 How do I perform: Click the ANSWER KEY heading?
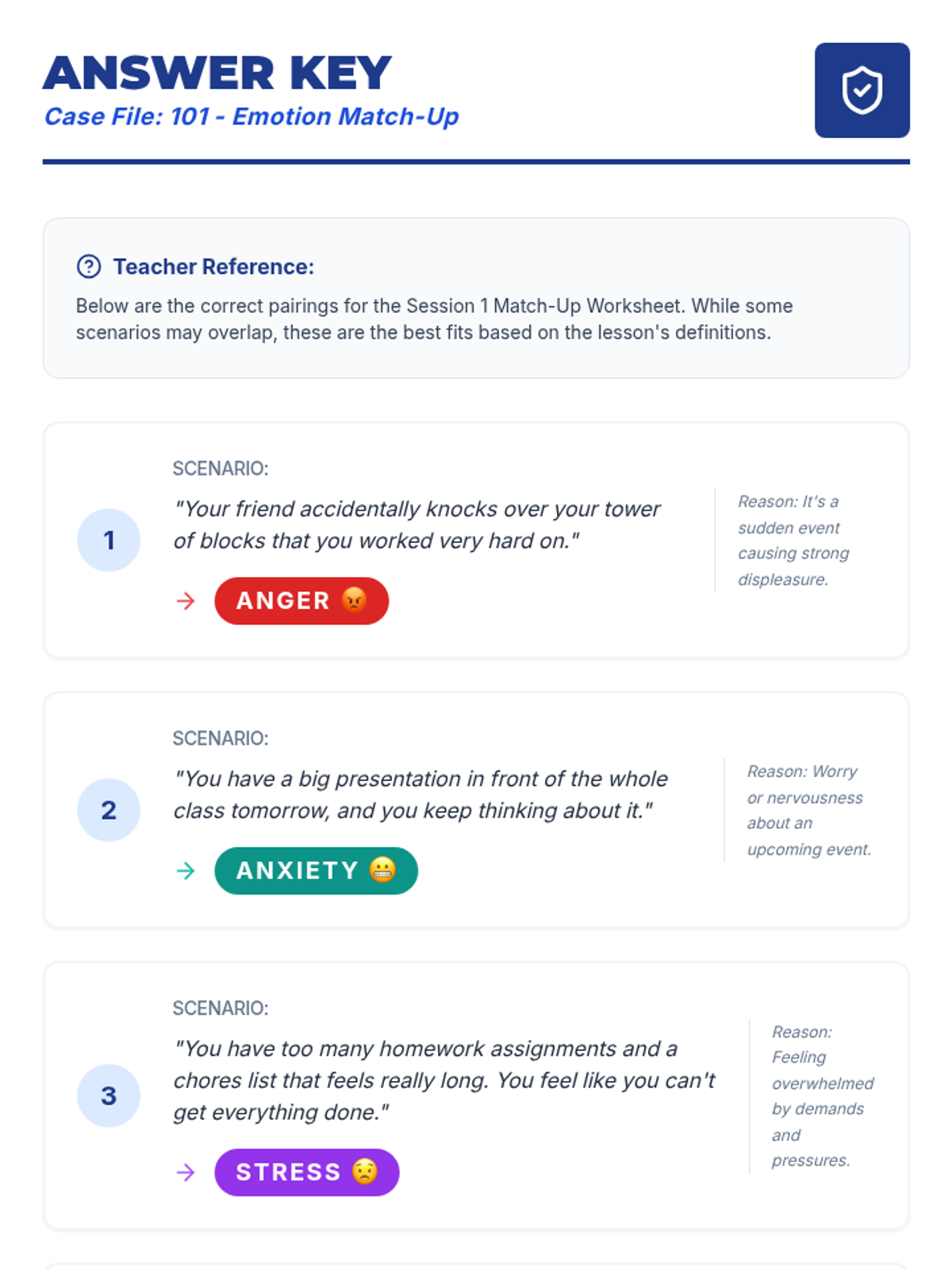(x=217, y=73)
